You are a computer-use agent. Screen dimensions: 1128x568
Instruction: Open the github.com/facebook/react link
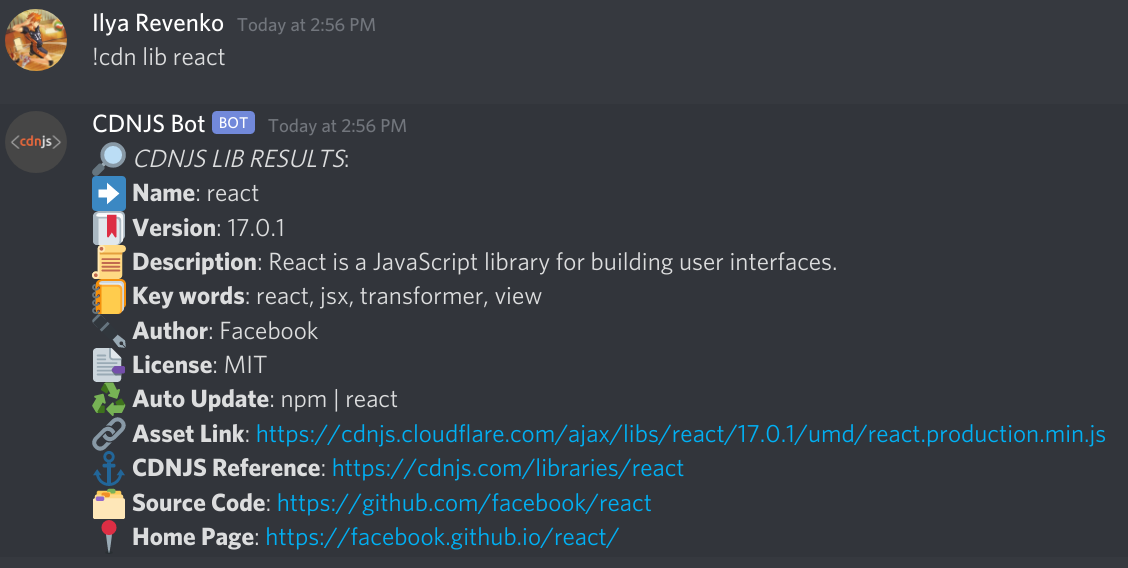point(464,503)
